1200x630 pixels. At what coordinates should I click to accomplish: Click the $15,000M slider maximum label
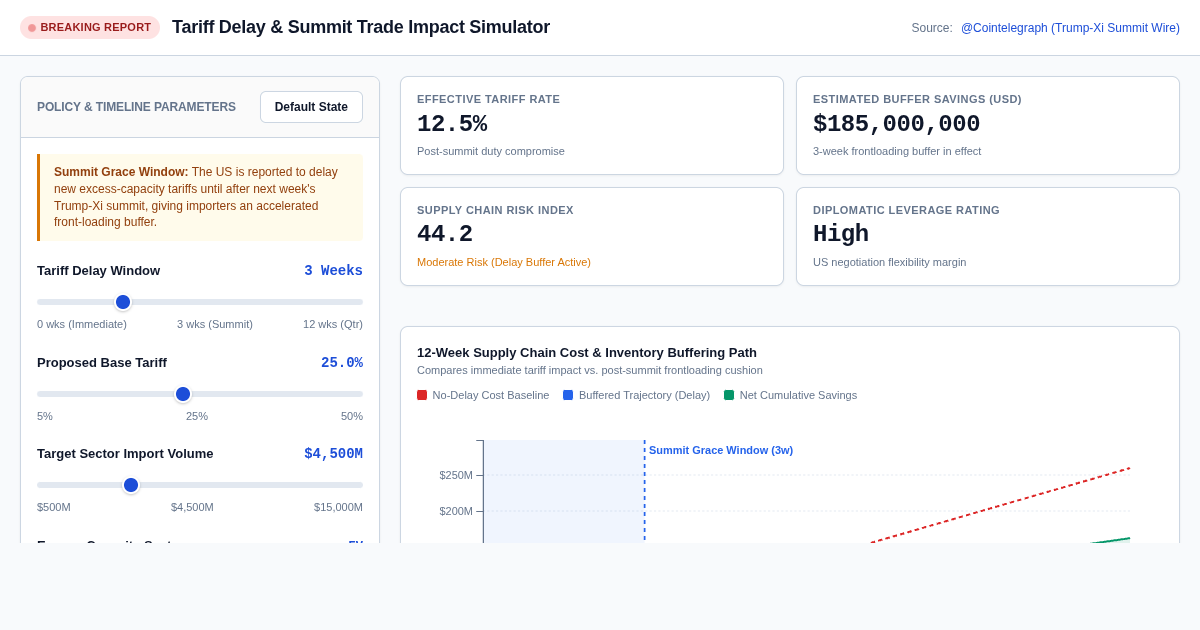[x=338, y=507]
